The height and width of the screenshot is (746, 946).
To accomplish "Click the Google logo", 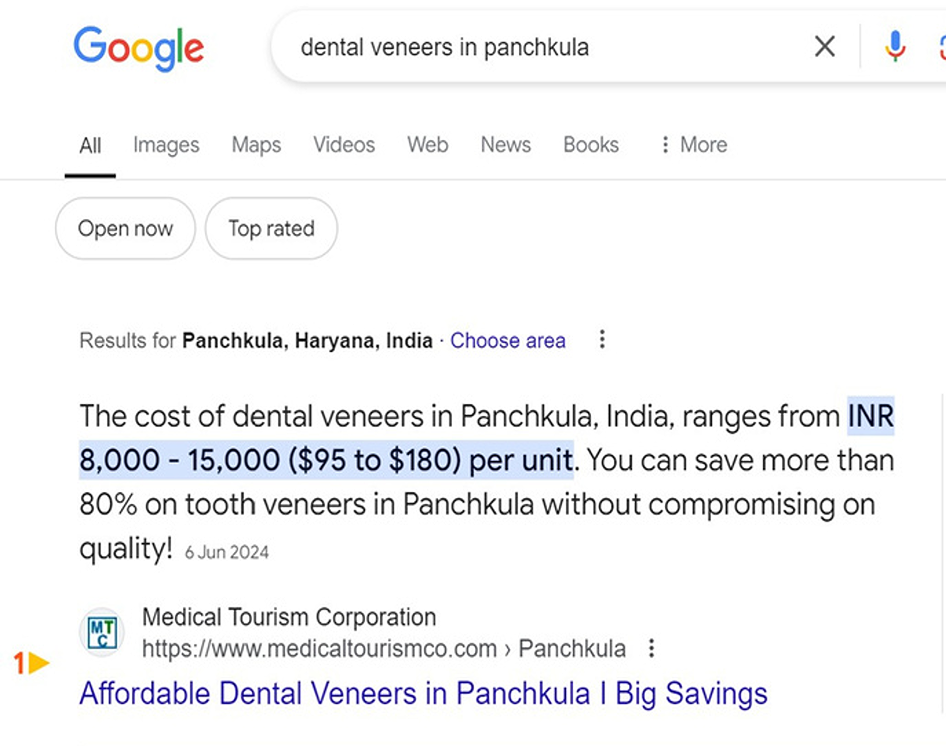I will click(138, 47).
